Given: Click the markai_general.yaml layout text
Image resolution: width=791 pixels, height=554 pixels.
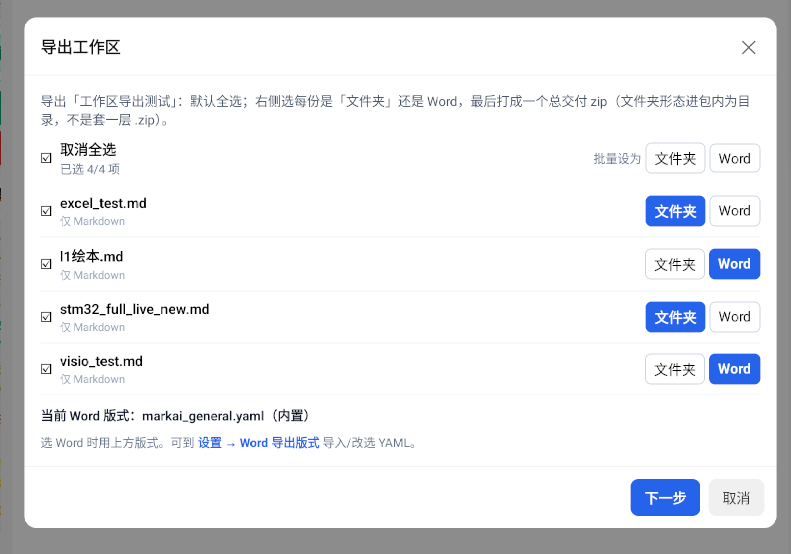Looking at the screenshot, I should (203, 416).
